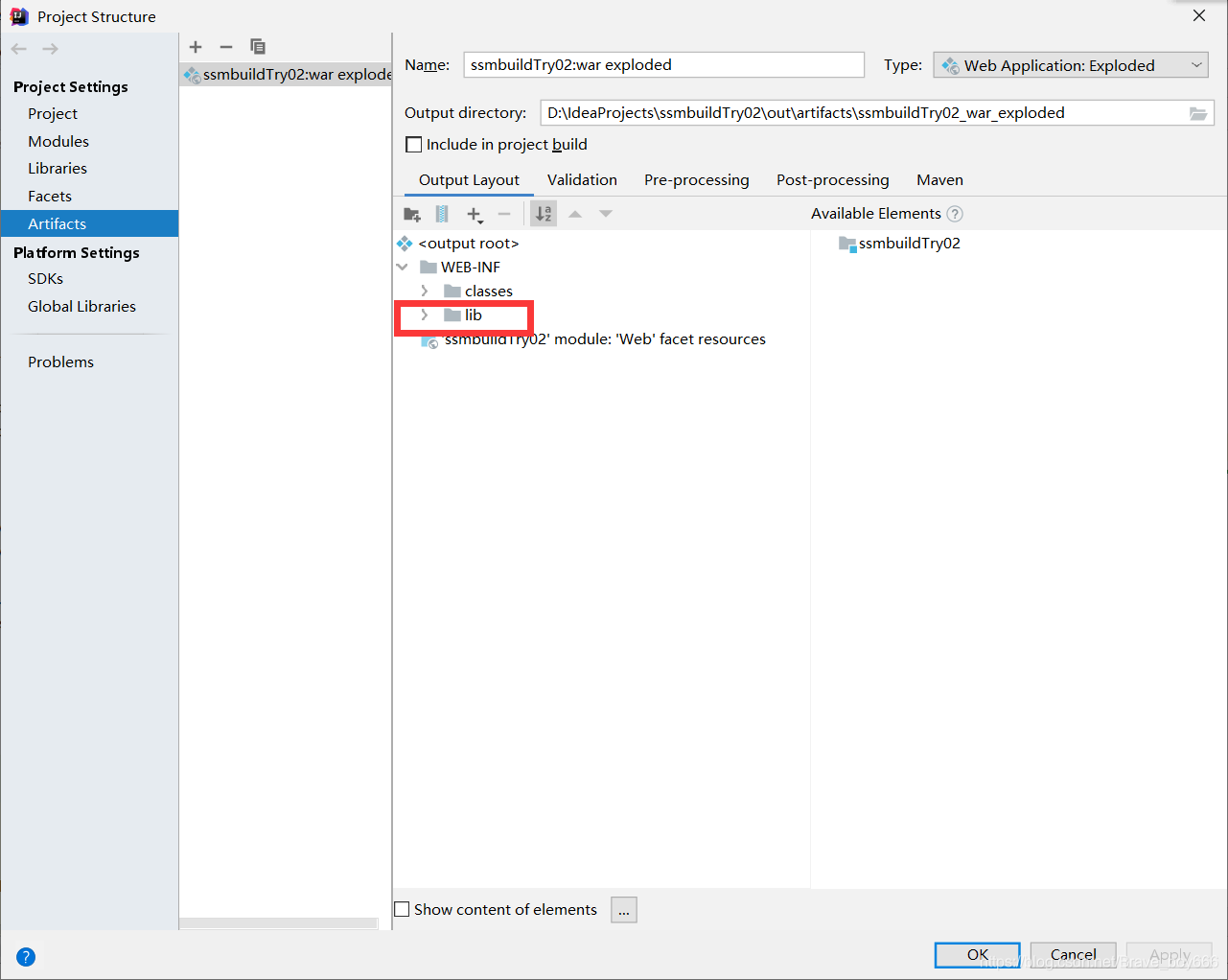Switch to the Validation tab
The width and height of the screenshot is (1228, 980).
tap(582, 180)
